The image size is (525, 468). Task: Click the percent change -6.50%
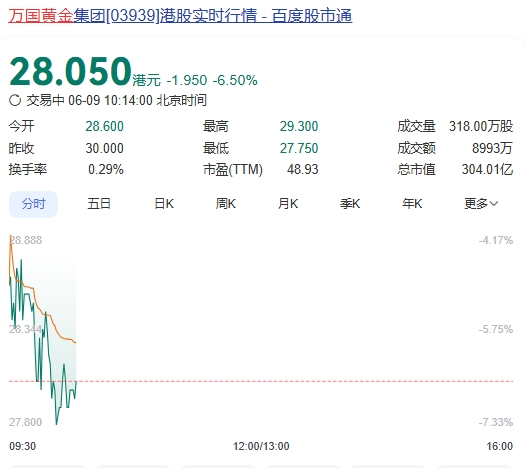coord(235,80)
